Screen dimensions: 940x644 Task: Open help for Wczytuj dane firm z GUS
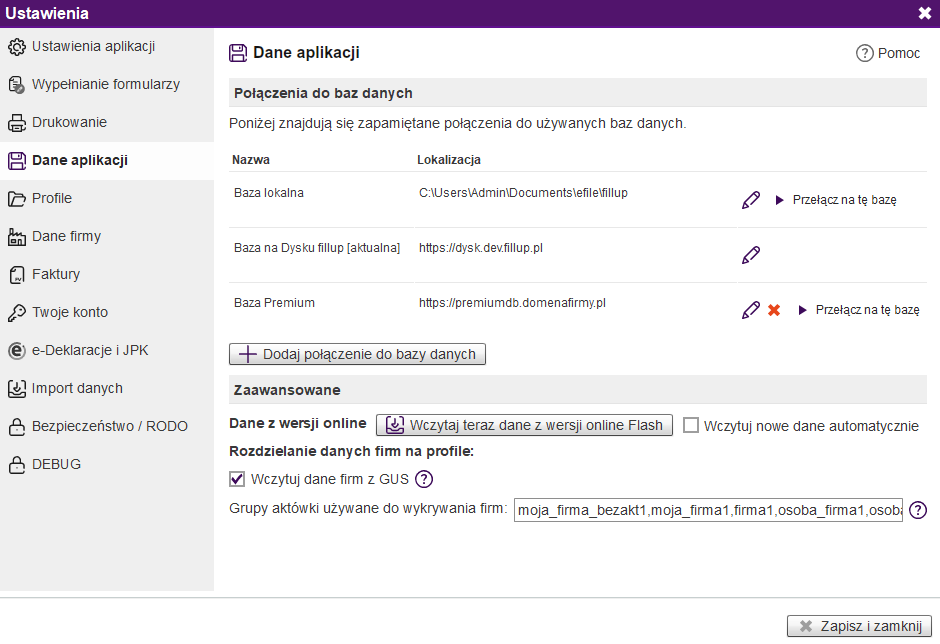[424, 479]
